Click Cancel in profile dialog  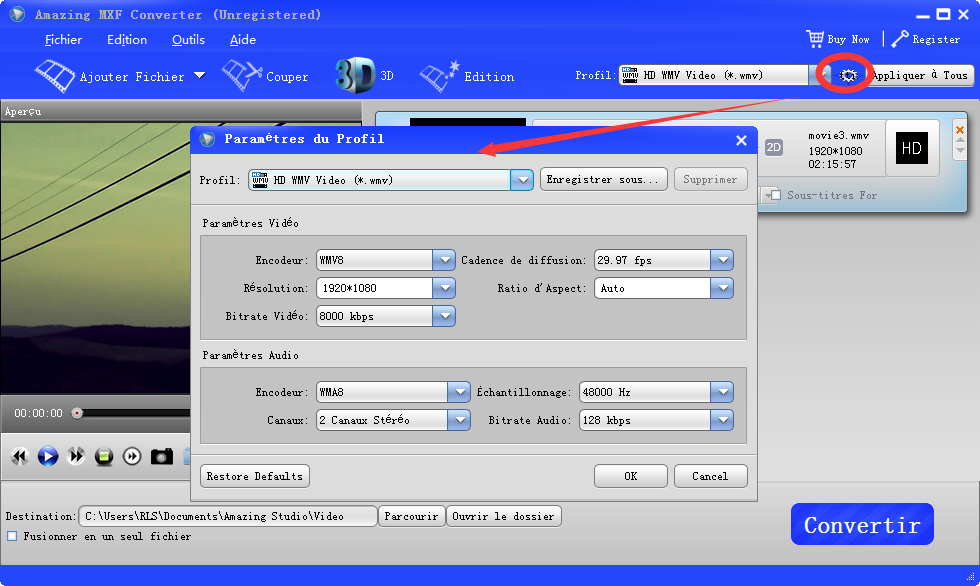click(711, 476)
